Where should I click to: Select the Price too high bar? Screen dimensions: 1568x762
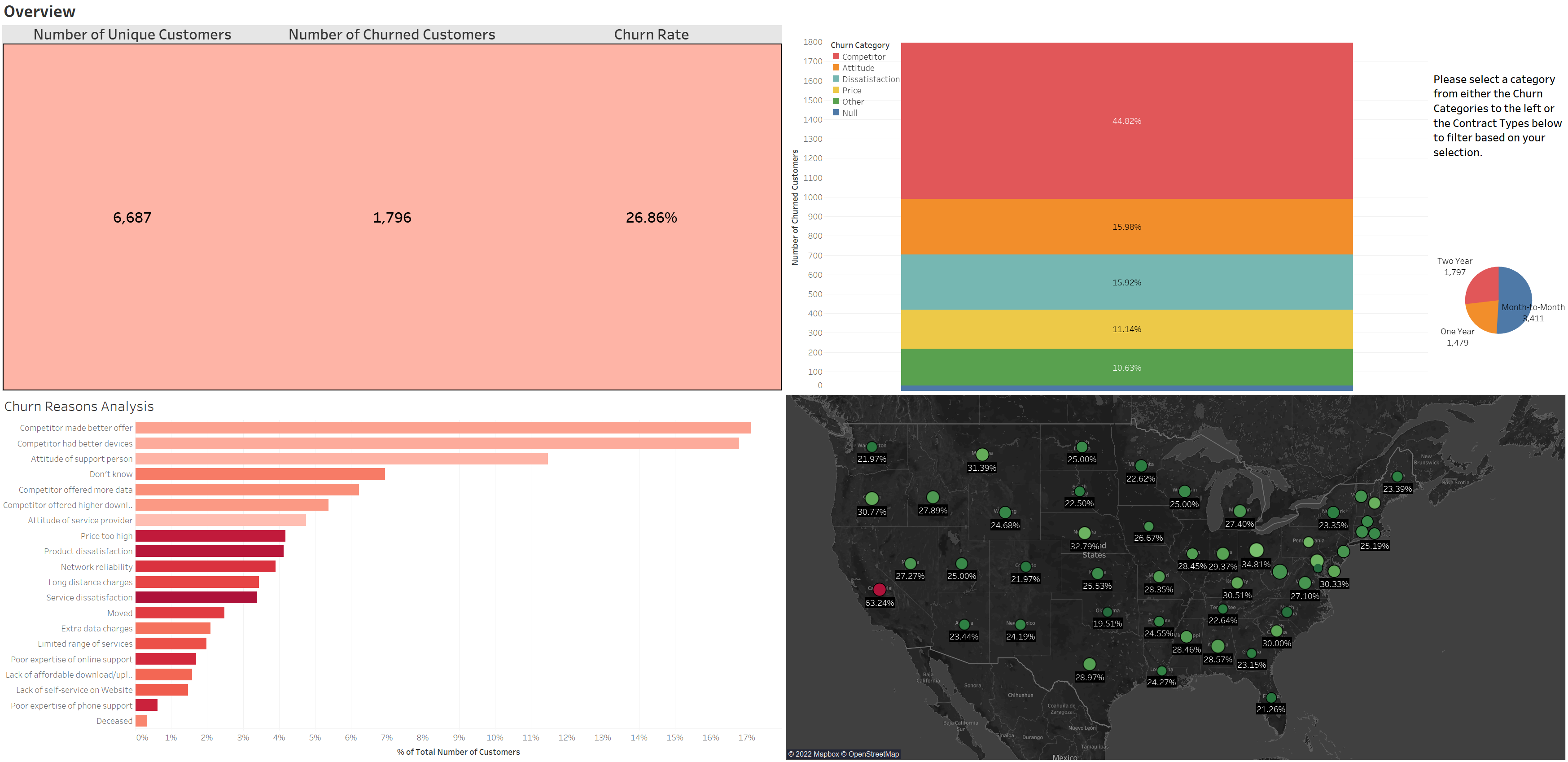point(210,535)
